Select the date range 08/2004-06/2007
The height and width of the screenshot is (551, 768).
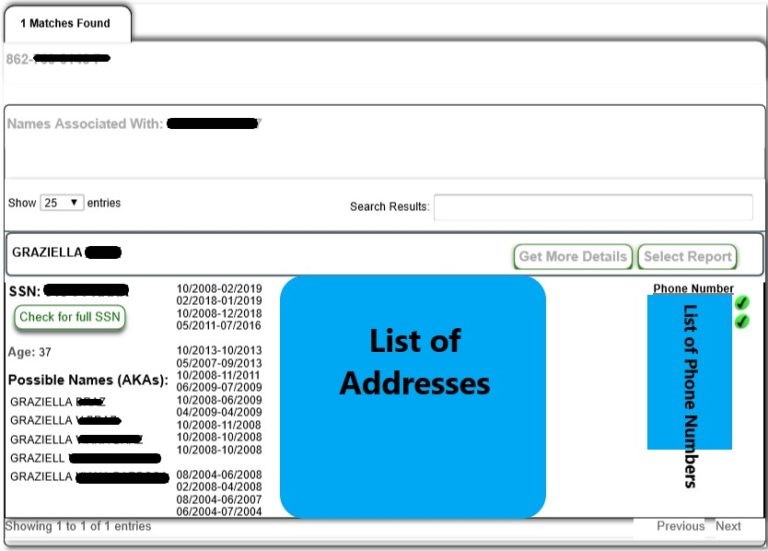(219, 500)
